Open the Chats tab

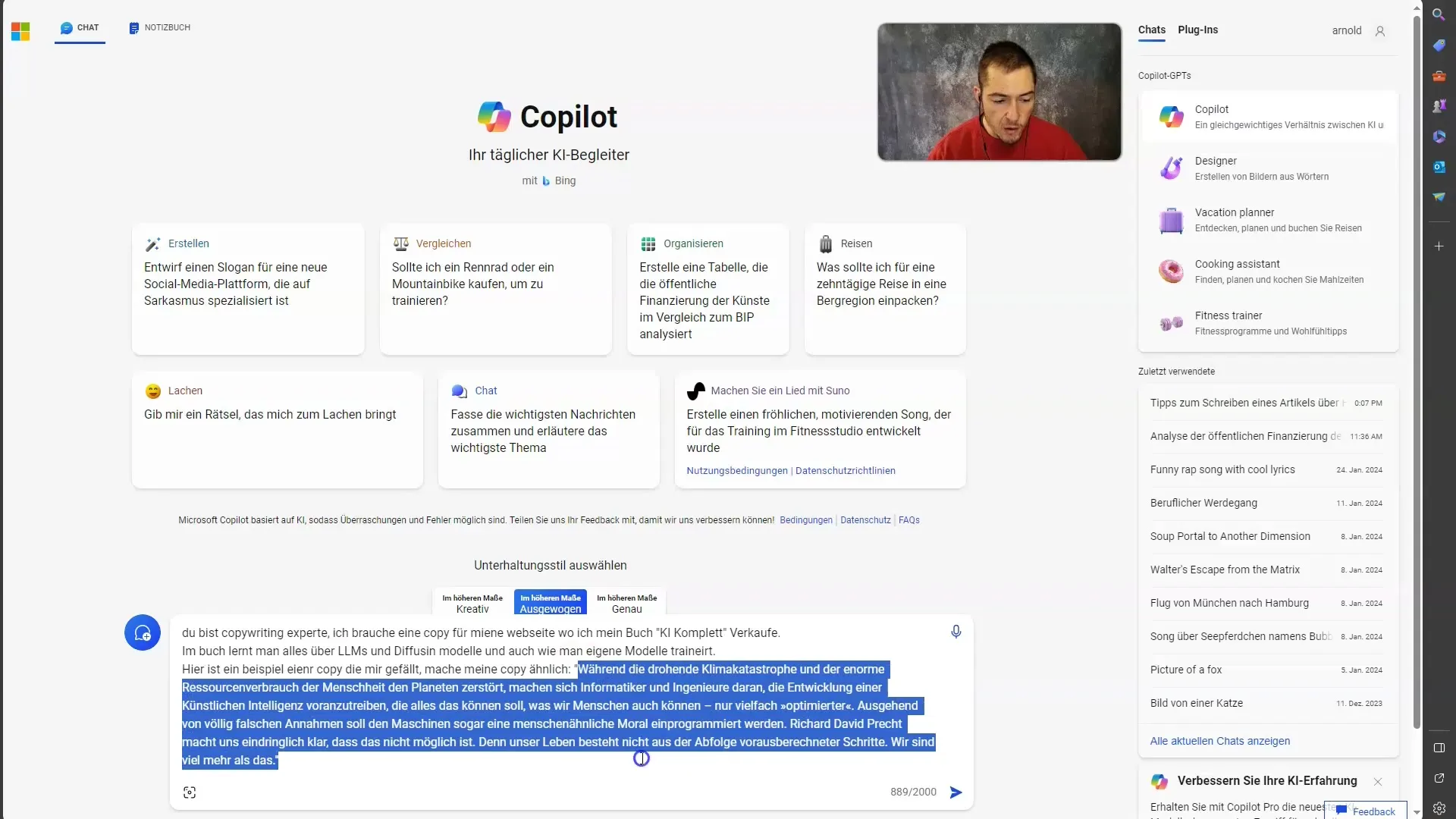1153,29
